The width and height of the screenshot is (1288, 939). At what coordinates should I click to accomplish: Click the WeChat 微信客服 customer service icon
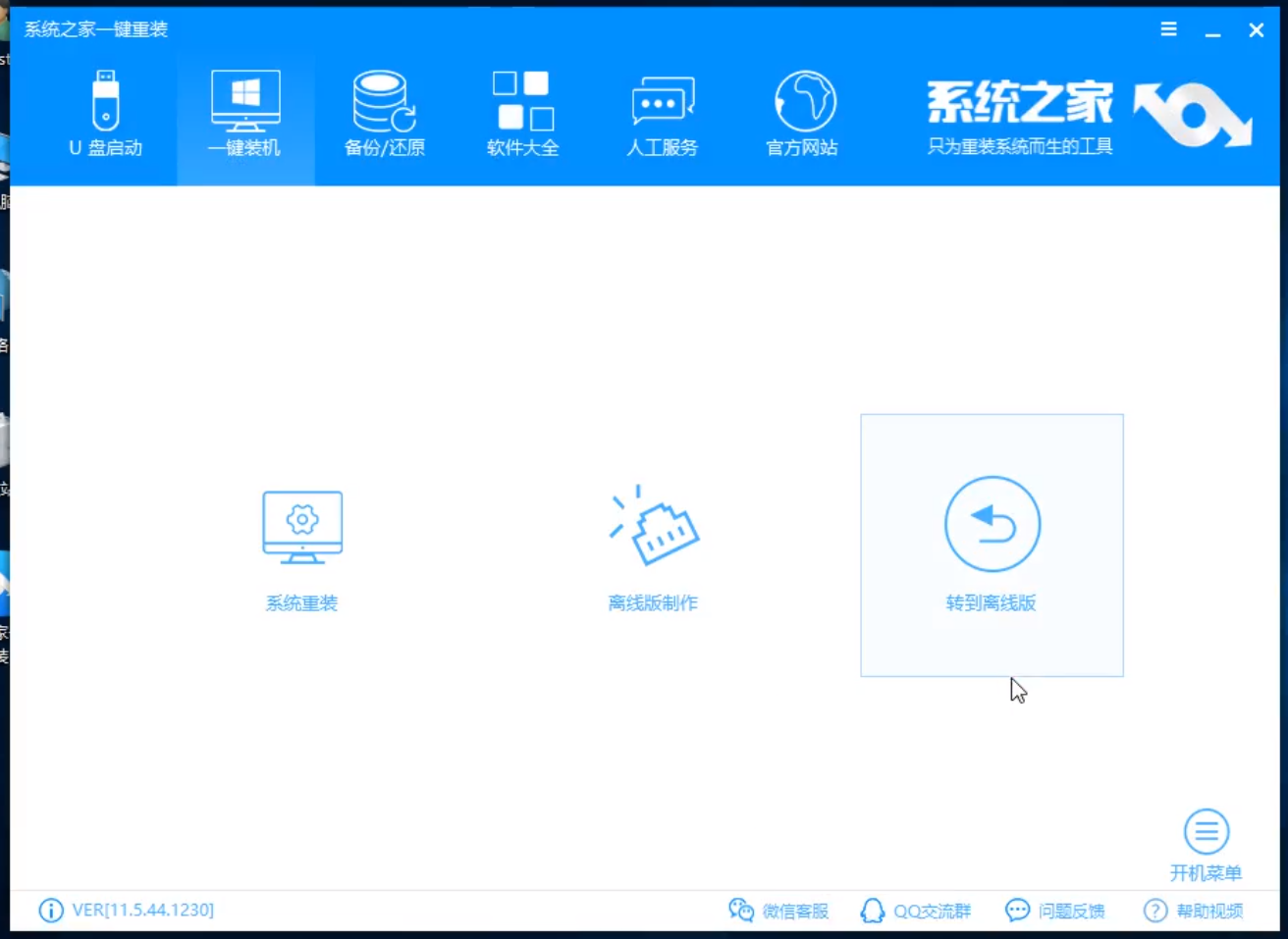741,911
